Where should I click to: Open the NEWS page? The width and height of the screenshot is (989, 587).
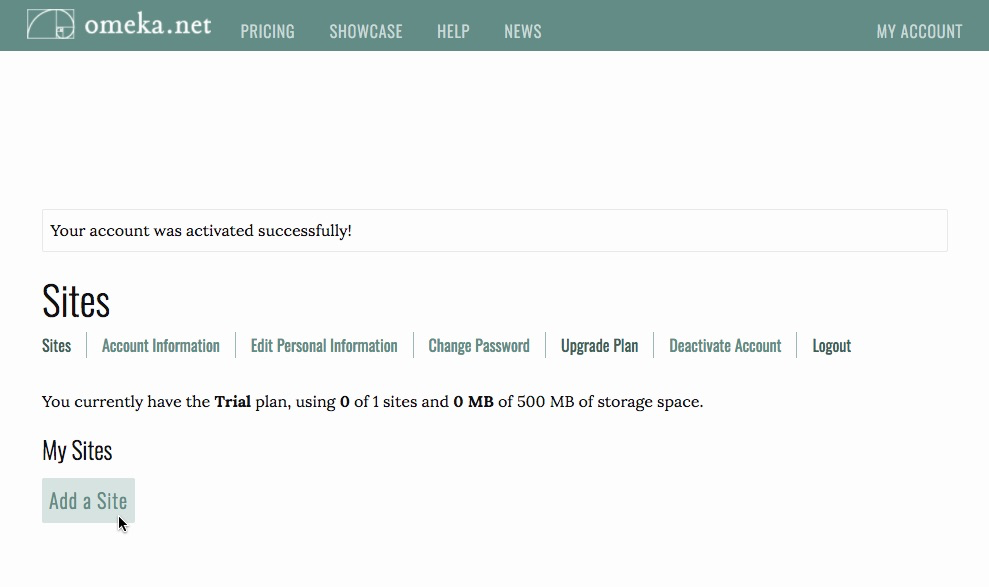click(x=522, y=31)
